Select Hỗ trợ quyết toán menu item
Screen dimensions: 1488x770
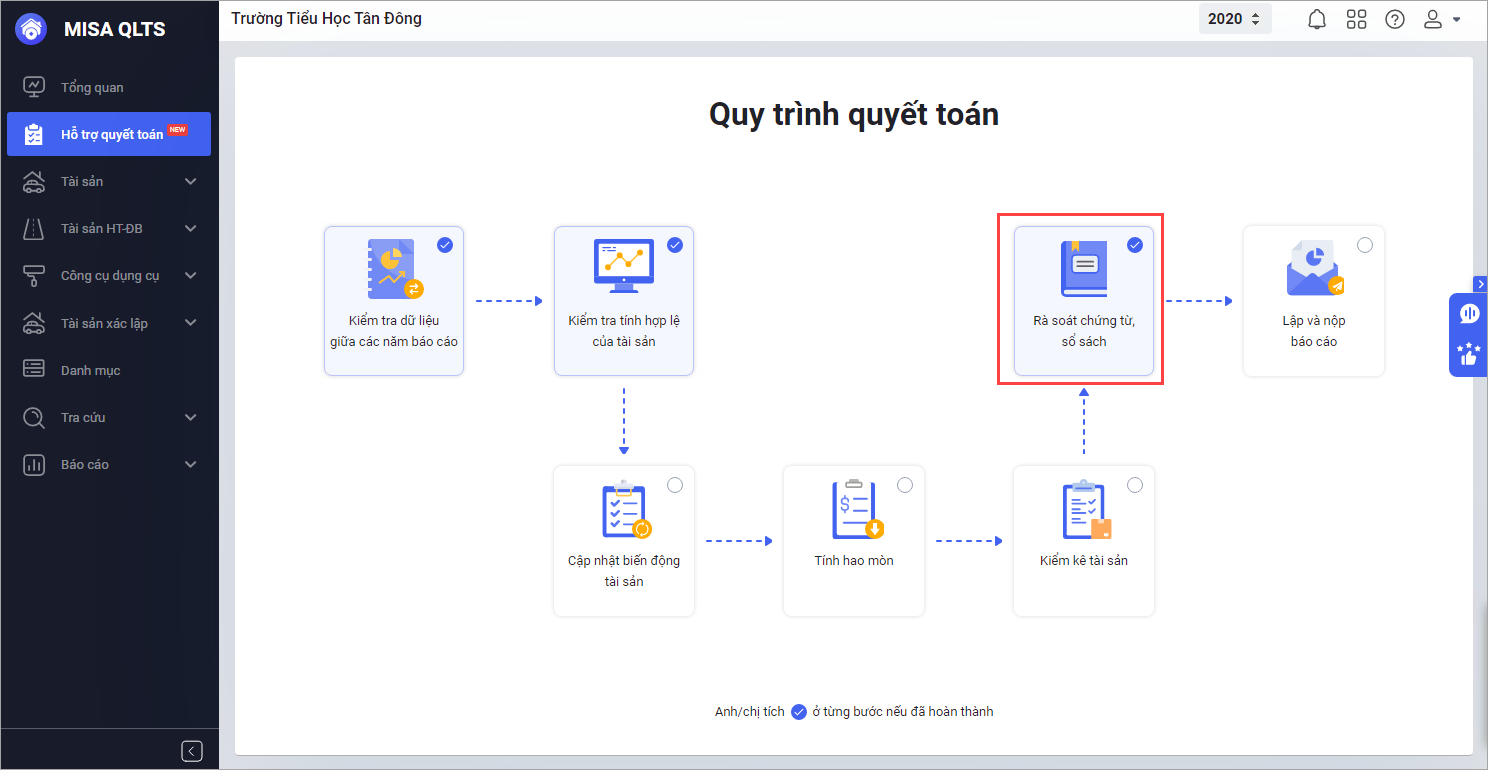point(109,134)
